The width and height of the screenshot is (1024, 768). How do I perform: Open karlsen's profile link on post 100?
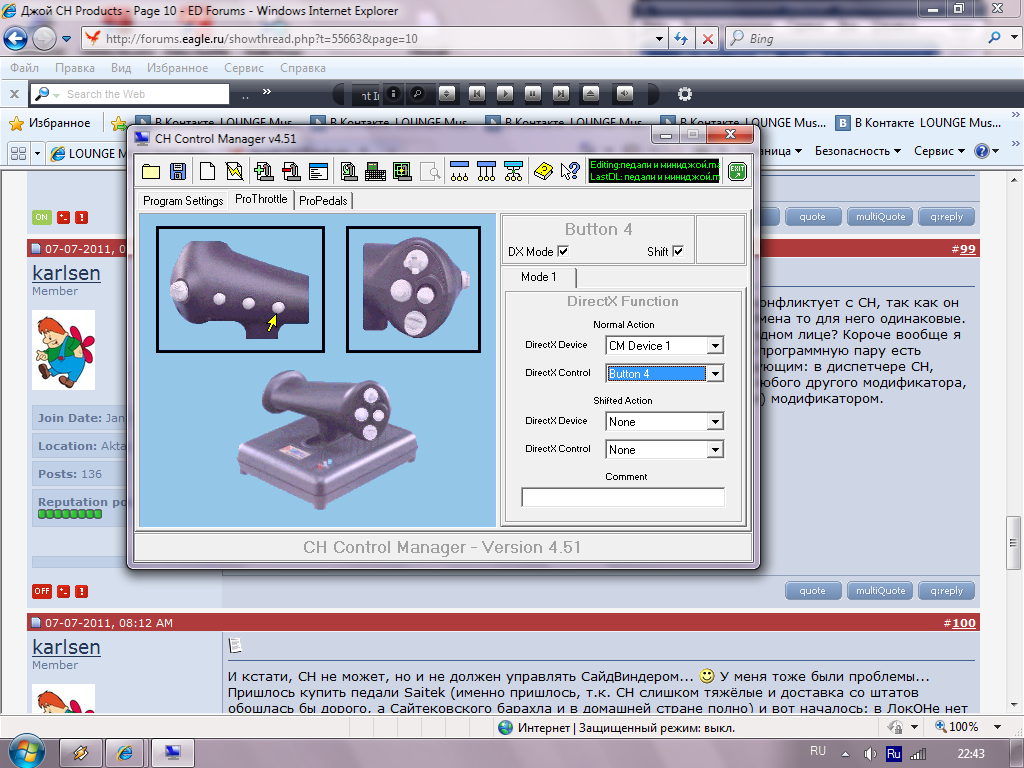pos(66,647)
